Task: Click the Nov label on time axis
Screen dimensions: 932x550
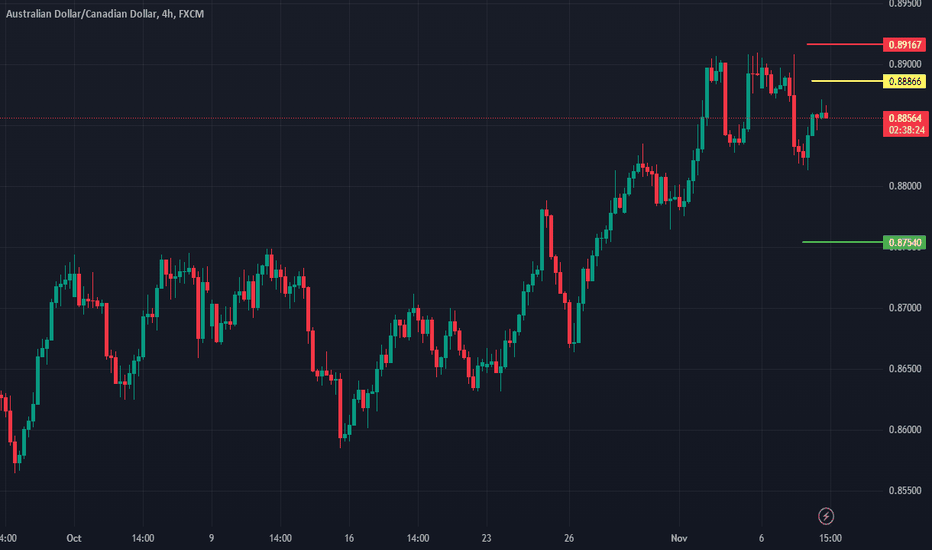Action: tap(679, 538)
